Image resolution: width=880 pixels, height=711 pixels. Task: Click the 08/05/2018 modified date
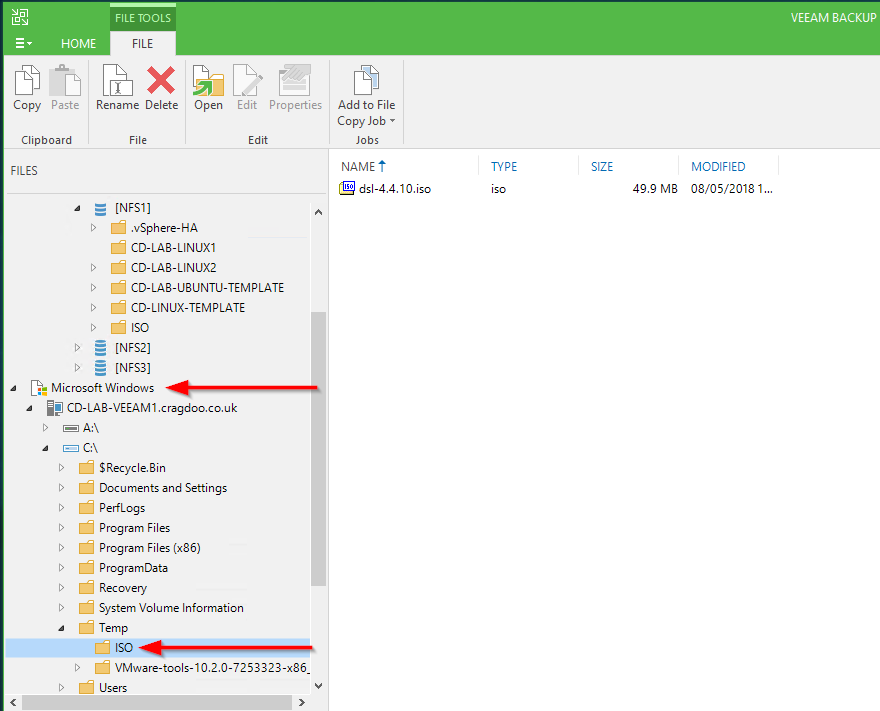click(x=731, y=189)
